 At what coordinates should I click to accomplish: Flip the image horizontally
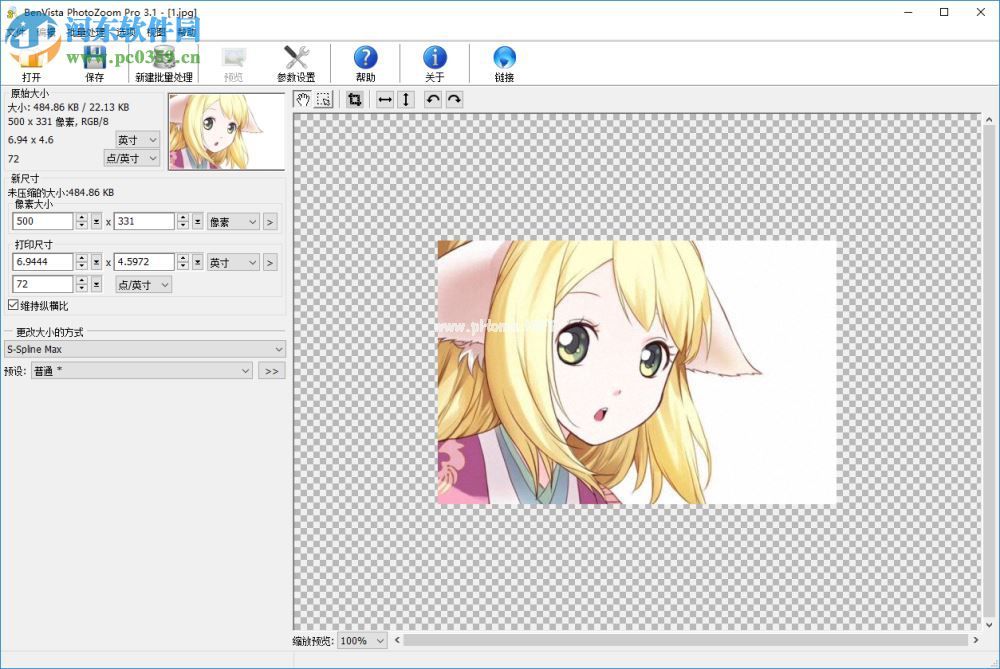(384, 99)
